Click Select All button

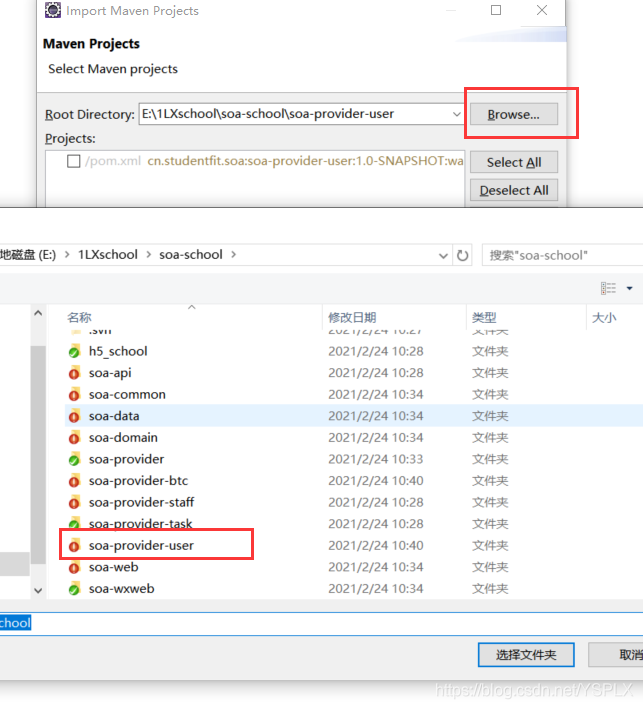tap(514, 162)
